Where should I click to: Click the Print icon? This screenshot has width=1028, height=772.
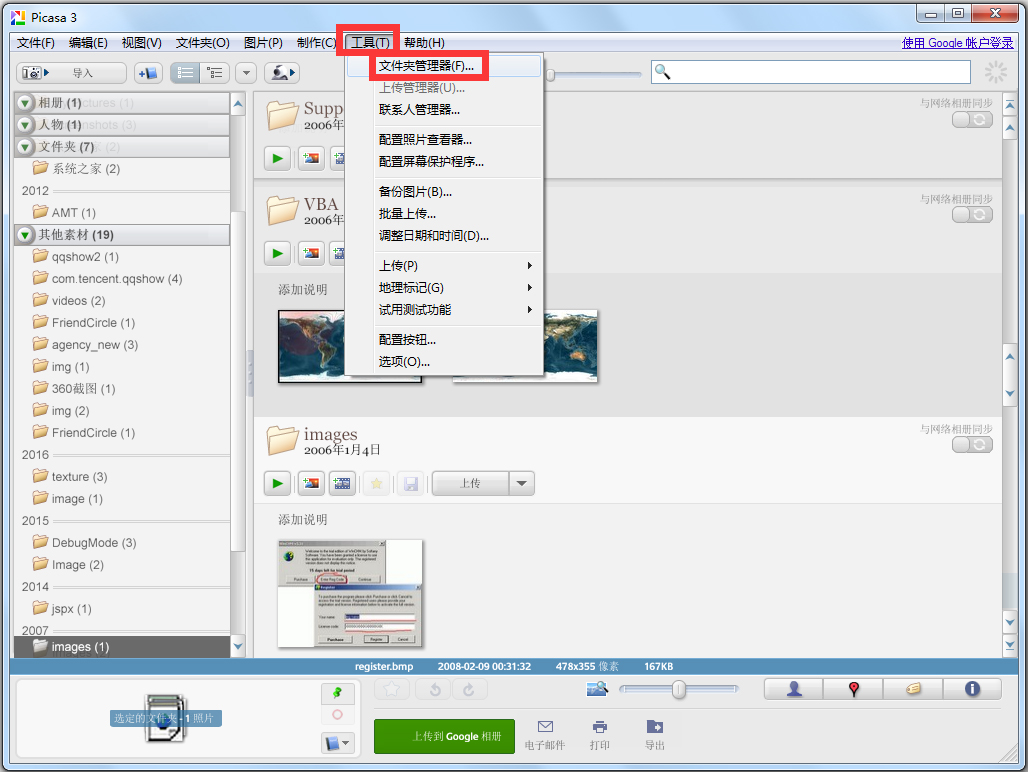tap(600, 734)
